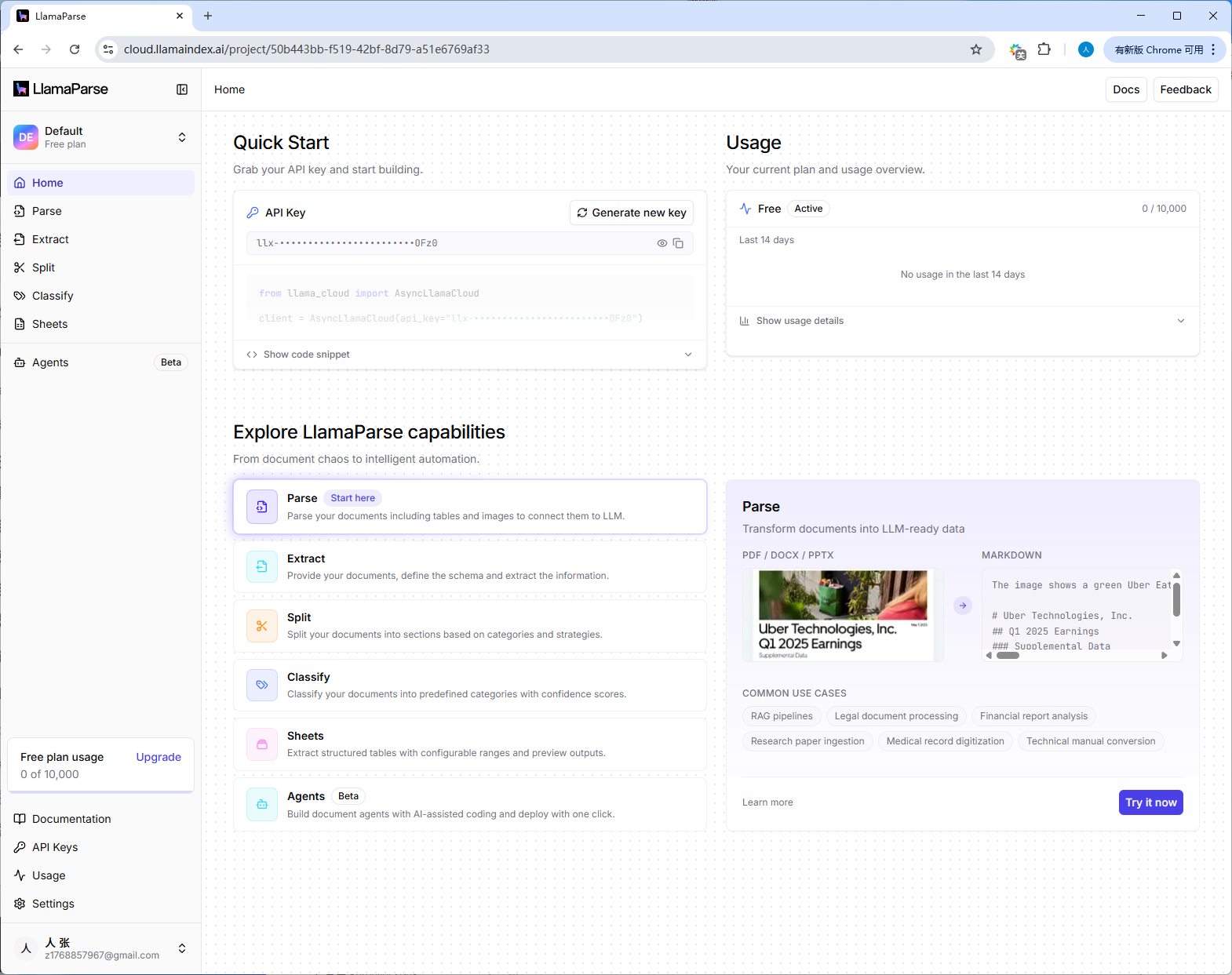1232x975 pixels.
Task: Expand Show usage details
Action: tap(963, 321)
